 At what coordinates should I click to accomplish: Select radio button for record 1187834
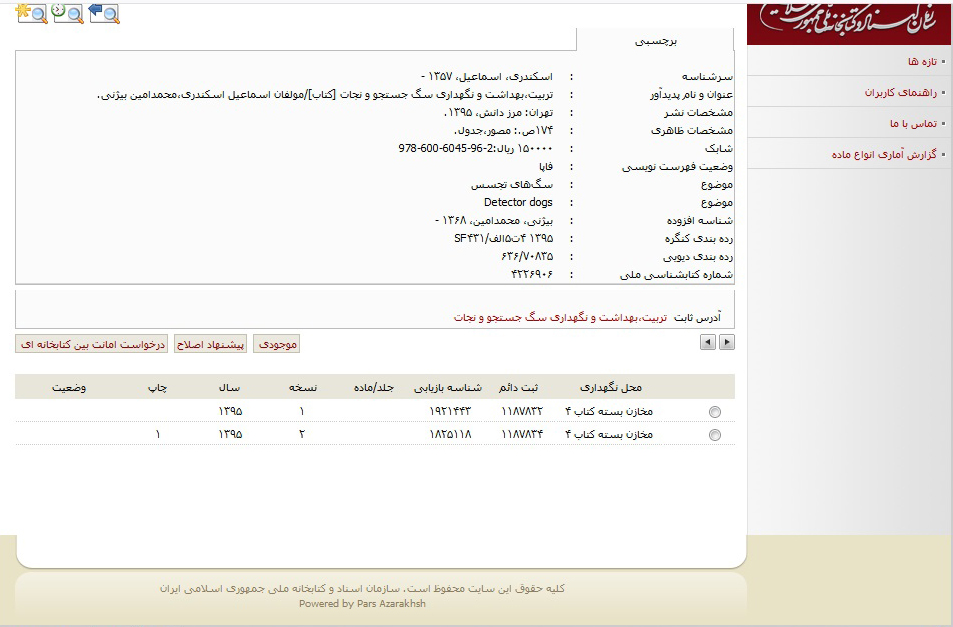[715, 435]
